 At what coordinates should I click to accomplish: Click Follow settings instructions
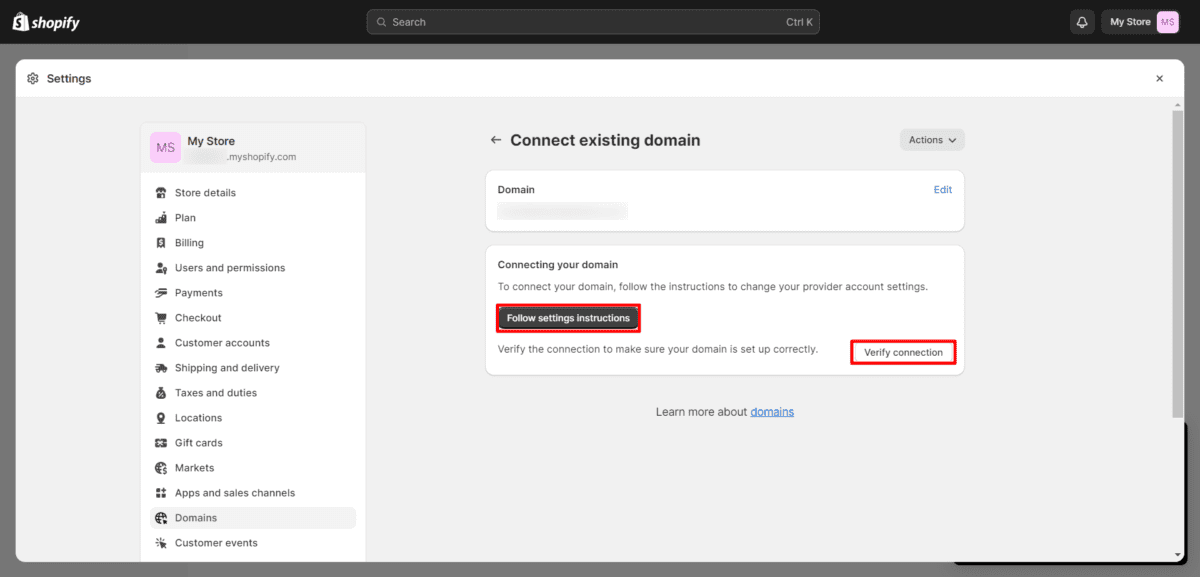pos(567,317)
